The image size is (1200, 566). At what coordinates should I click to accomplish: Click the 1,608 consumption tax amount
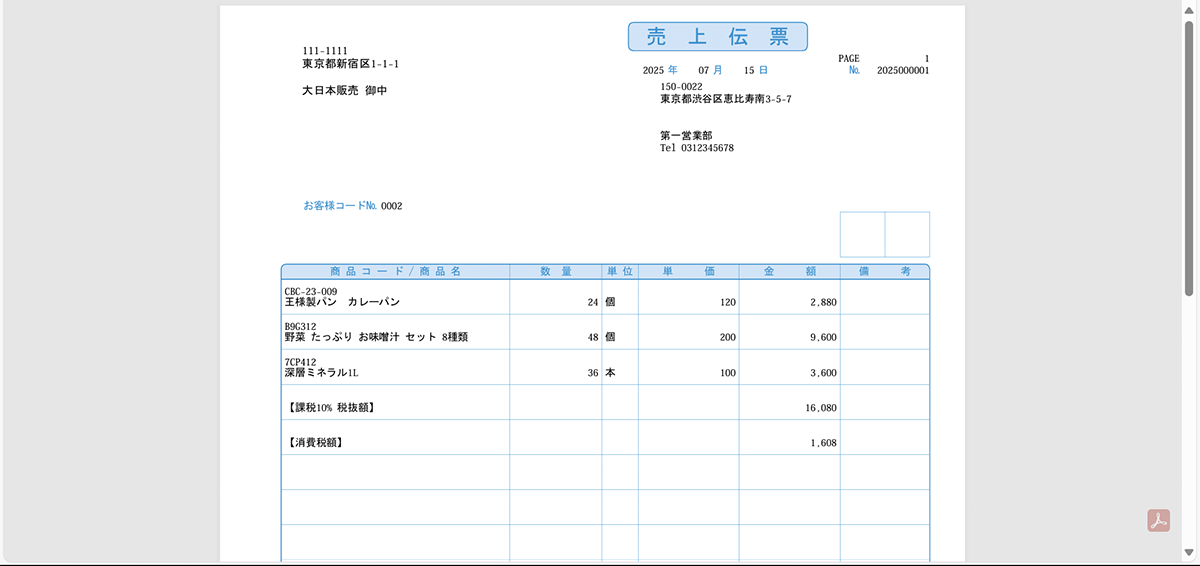point(824,443)
